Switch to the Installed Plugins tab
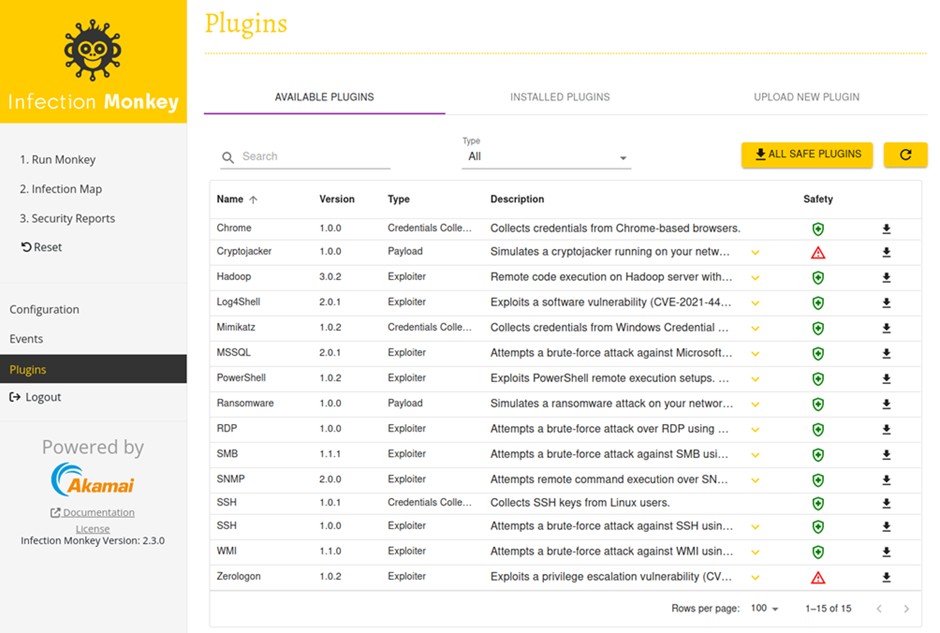 (560, 97)
